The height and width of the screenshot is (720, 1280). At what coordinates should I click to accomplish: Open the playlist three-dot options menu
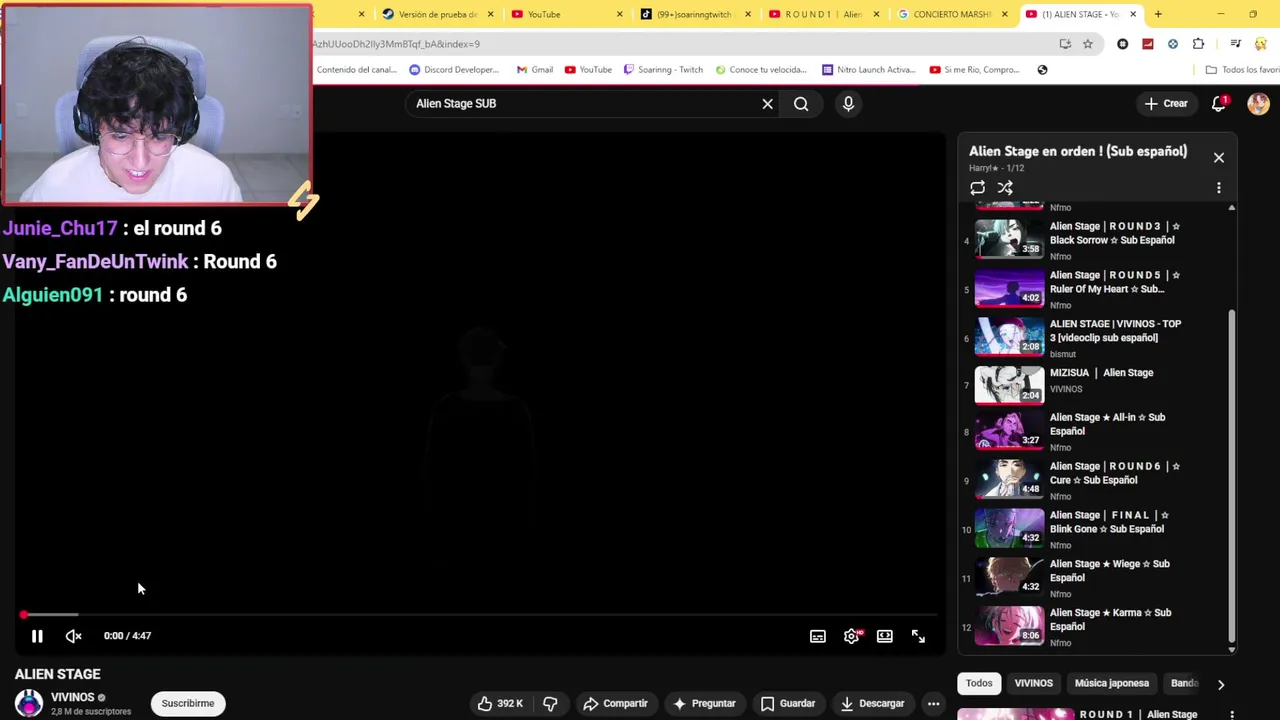click(1218, 188)
